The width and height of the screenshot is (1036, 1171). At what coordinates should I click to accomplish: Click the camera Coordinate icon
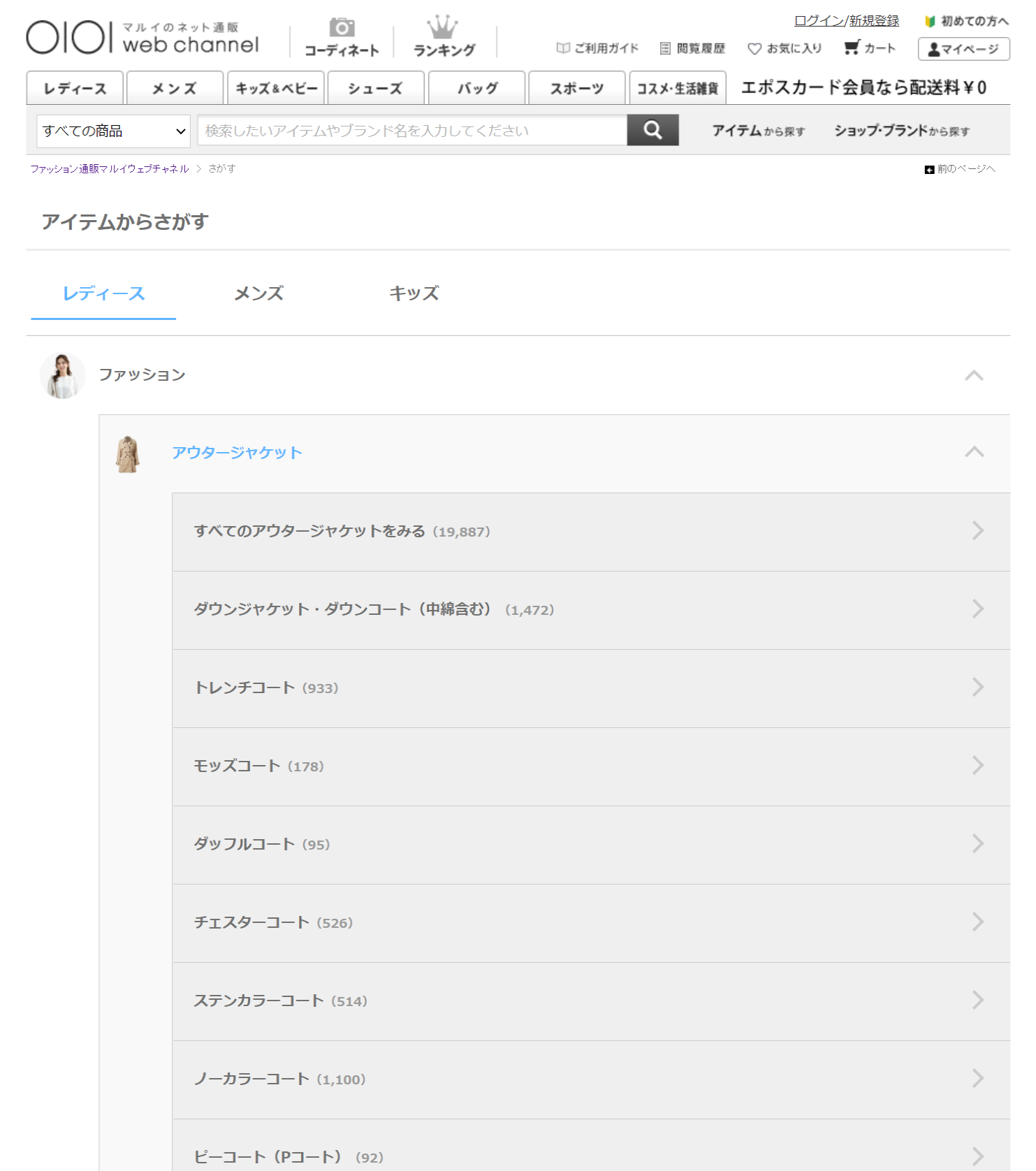click(x=342, y=28)
